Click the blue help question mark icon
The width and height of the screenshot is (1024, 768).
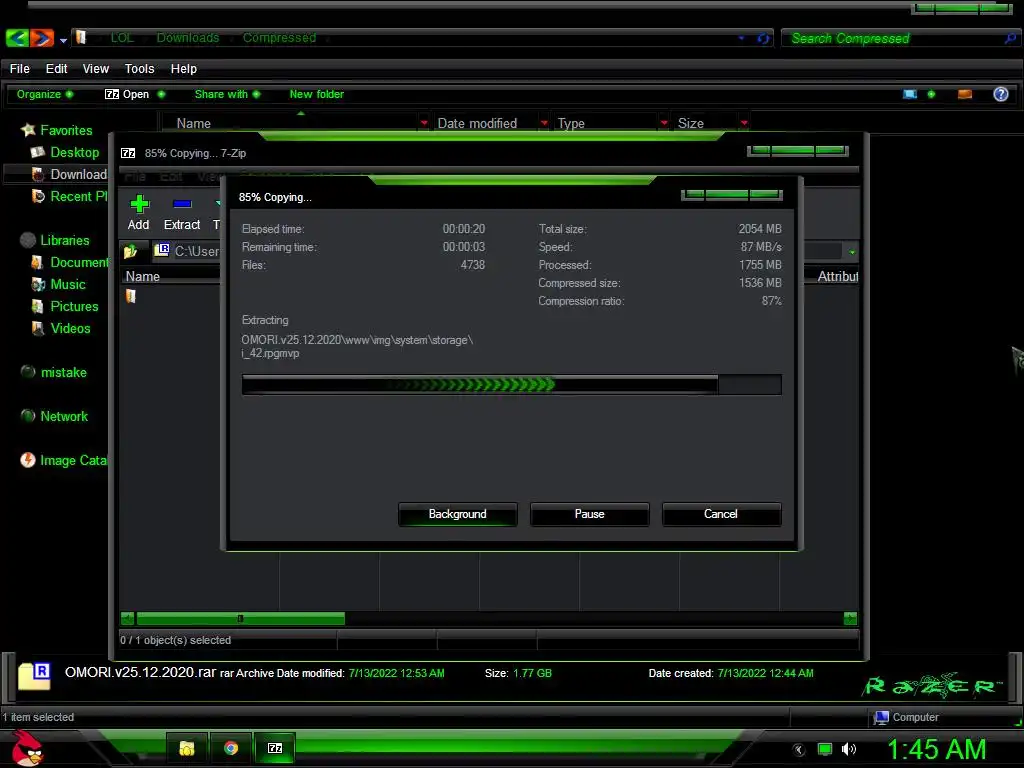click(1000, 94)
